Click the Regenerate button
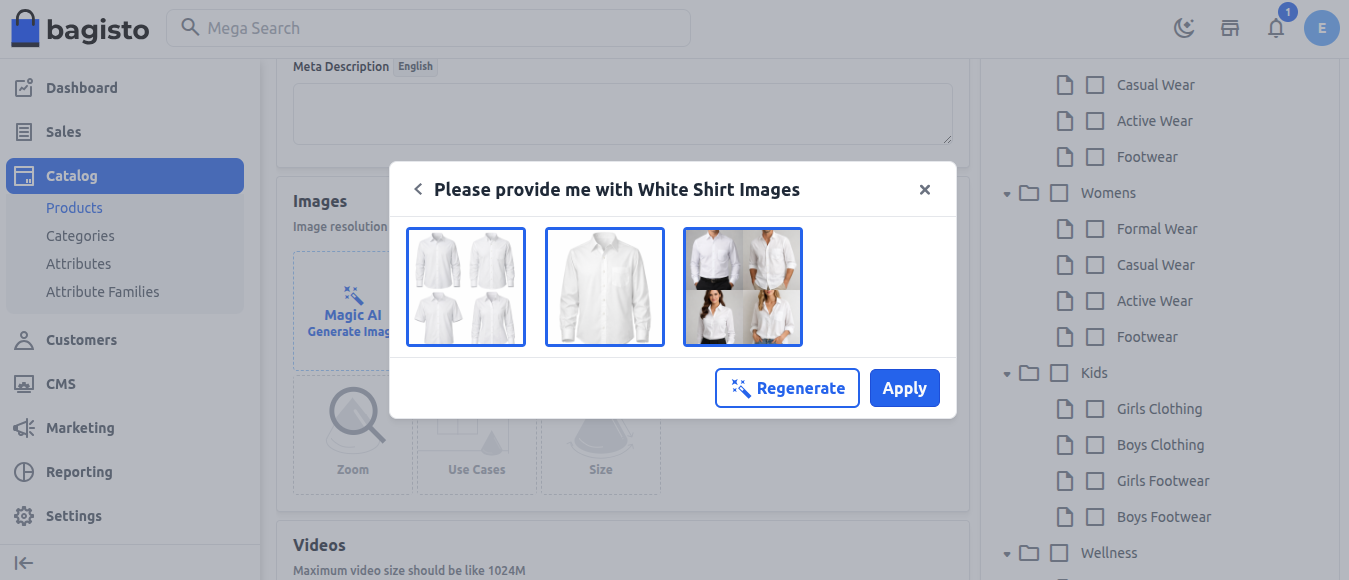 click(787, 388)
